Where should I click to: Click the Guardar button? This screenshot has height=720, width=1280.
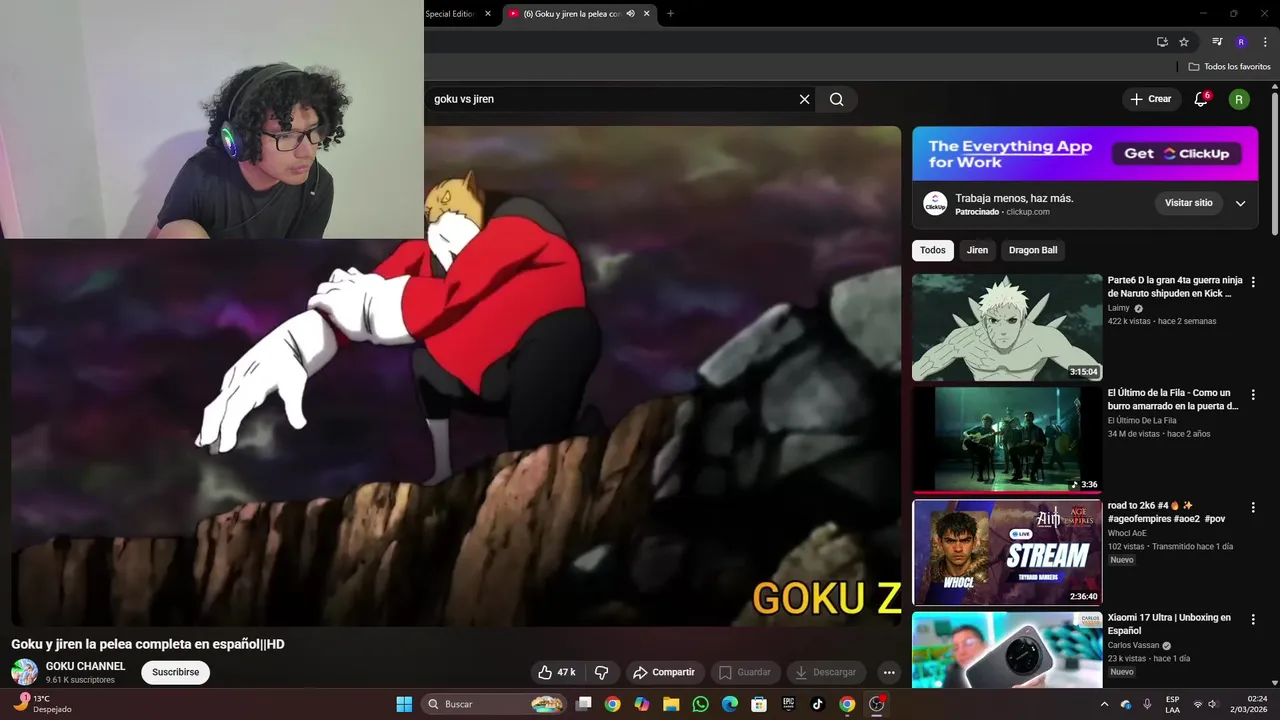745,672
